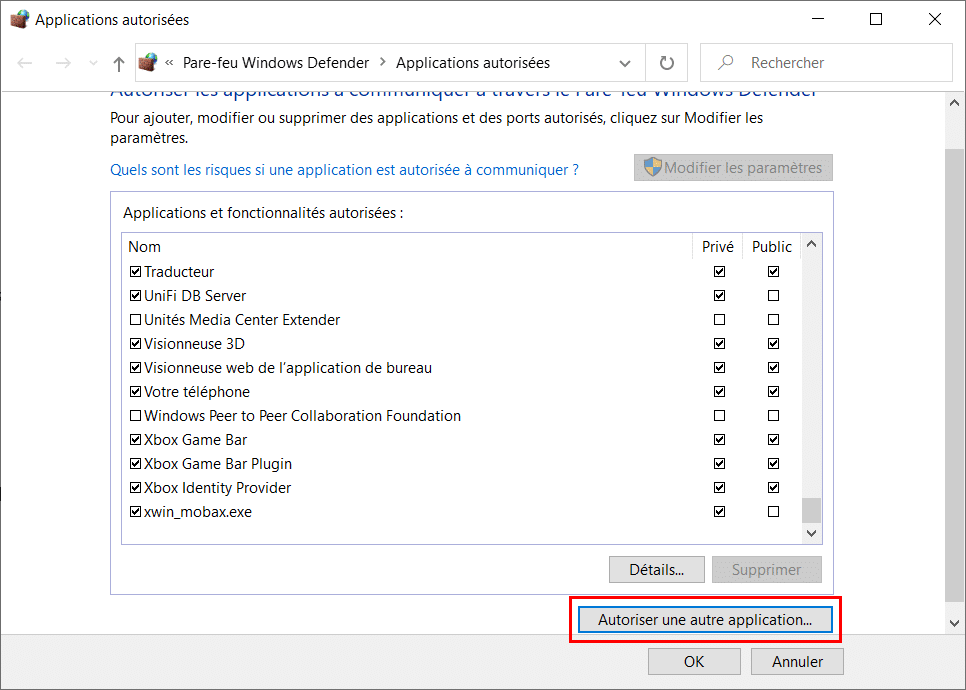
Task: Open the recent locations dropdown arrow
Action: click(93, 63)
